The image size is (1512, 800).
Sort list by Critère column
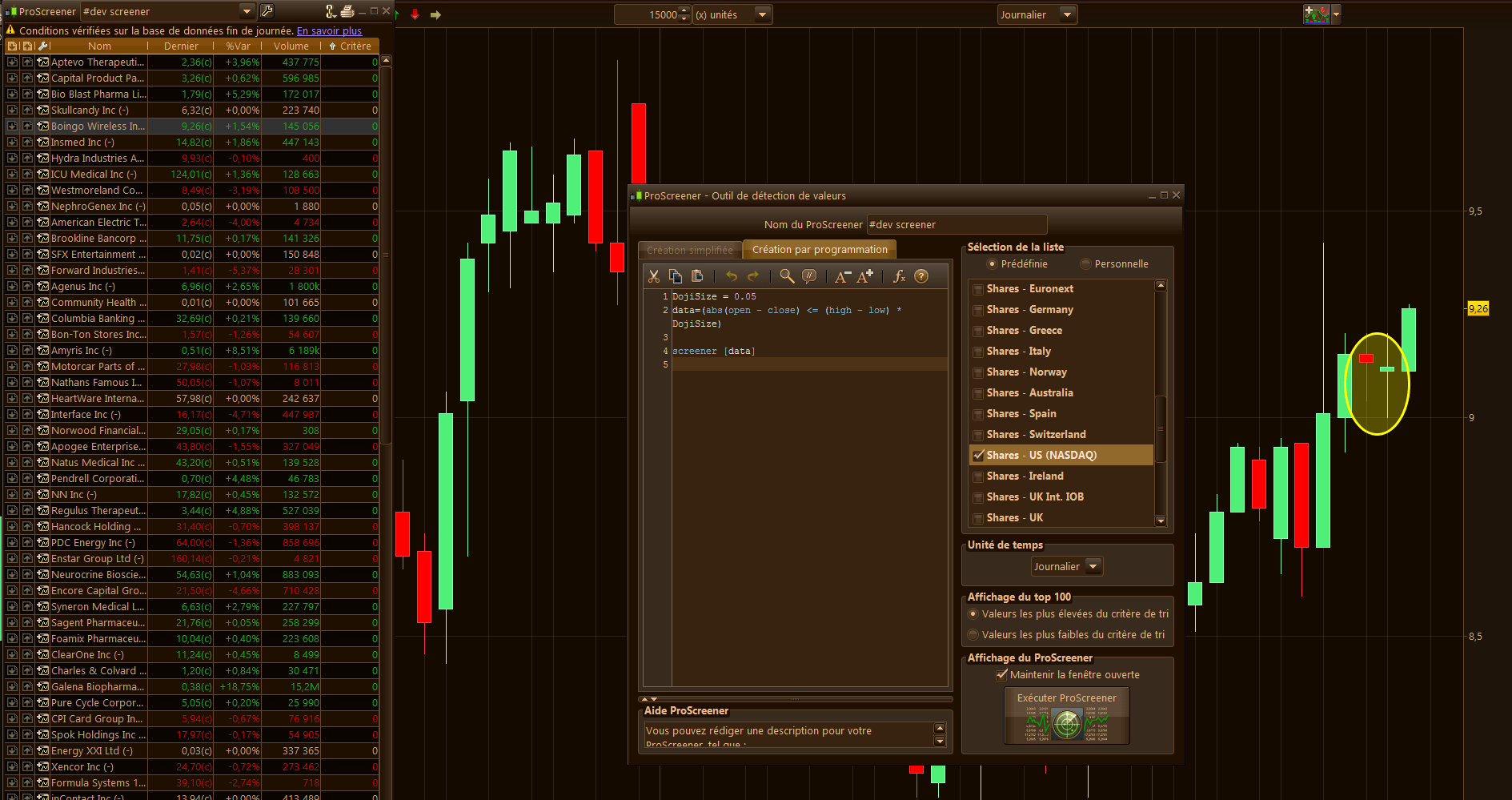pos(351,46)
